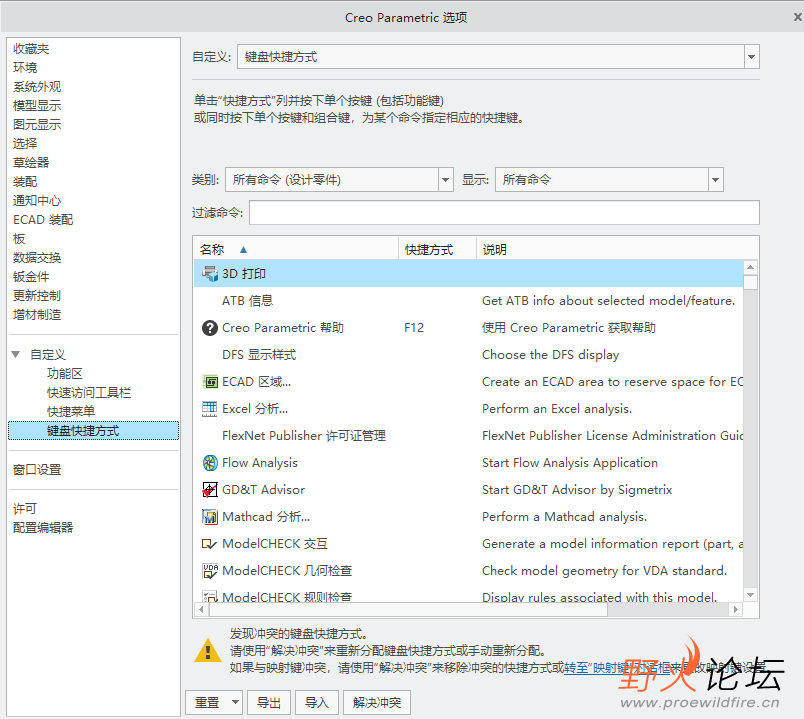Screen dimensions: 804x719
Task: Click the vertical scrollbar down arrow in the command list
Action: (751, 595)
